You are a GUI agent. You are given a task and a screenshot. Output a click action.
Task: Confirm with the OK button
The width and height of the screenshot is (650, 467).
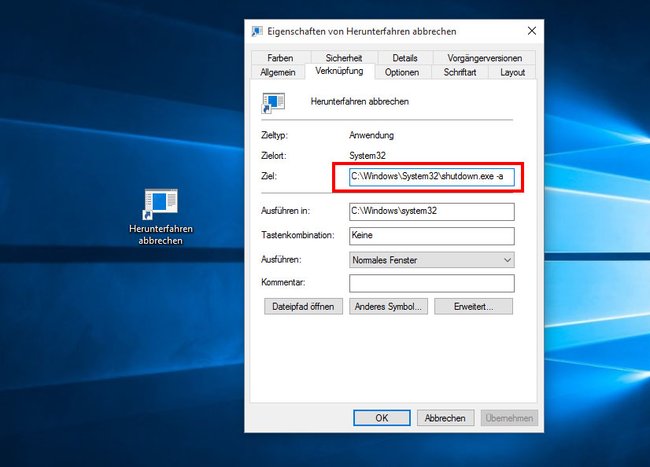[382, 418]
